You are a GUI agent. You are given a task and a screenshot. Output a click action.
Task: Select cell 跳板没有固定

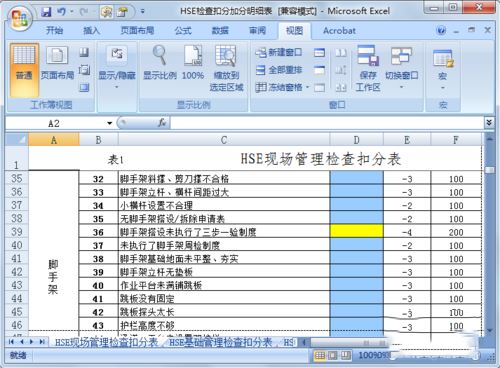pos(224,298)
